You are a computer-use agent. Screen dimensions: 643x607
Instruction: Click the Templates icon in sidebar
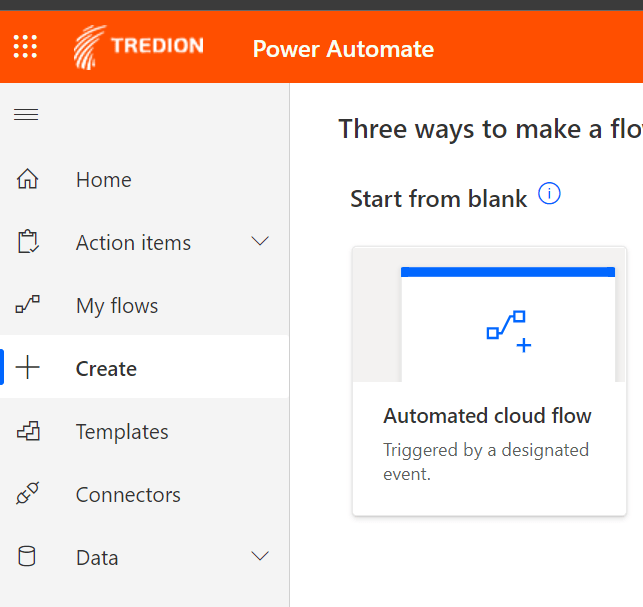tap(28, 432)
